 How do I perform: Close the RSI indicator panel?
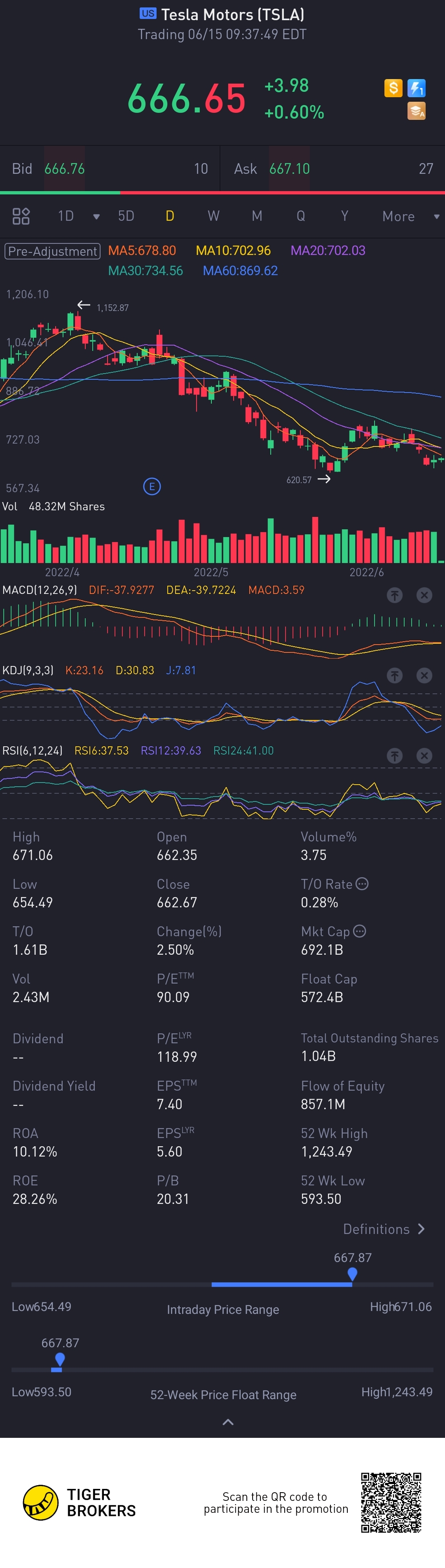424,755
